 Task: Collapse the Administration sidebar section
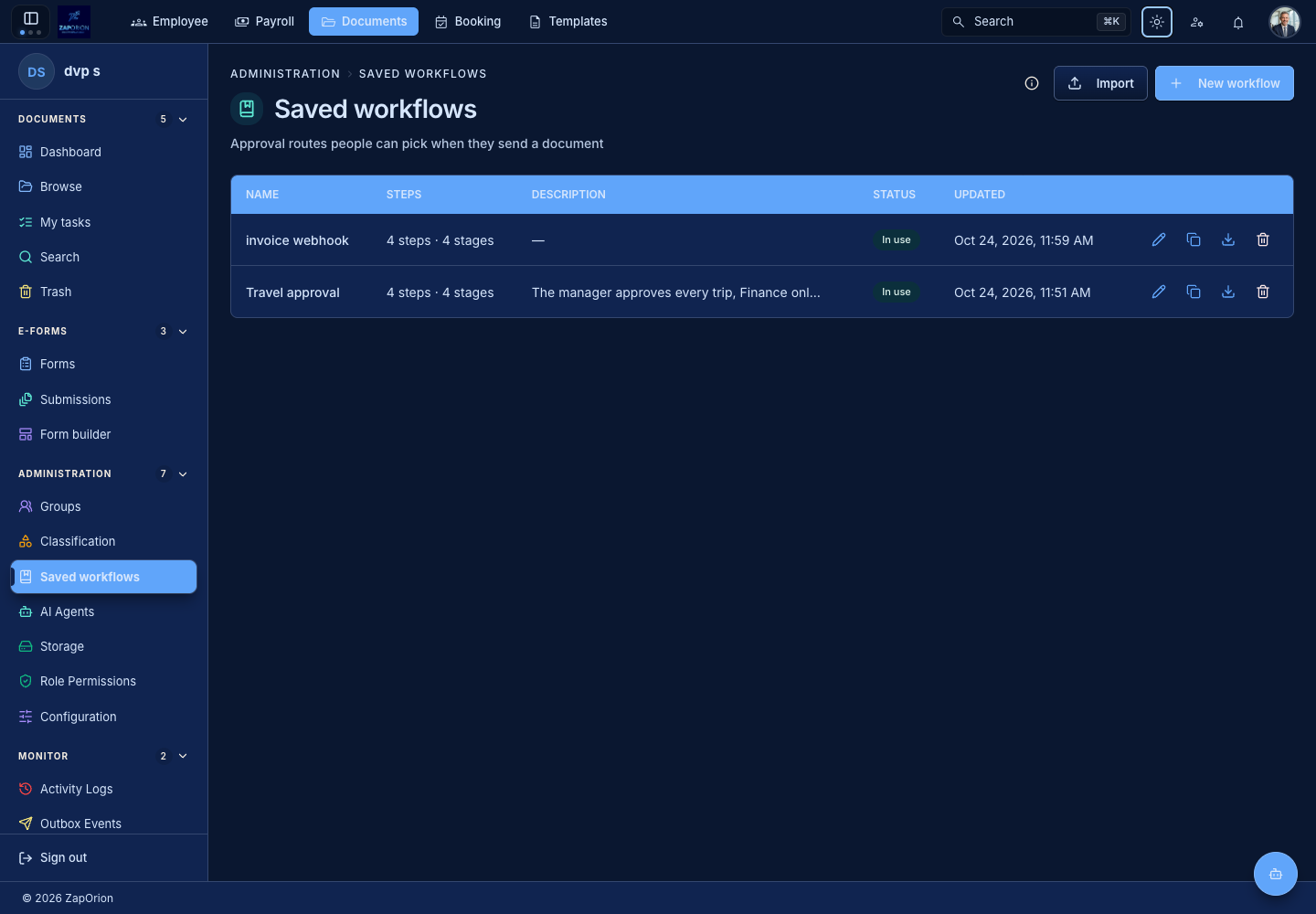point(183,474)
